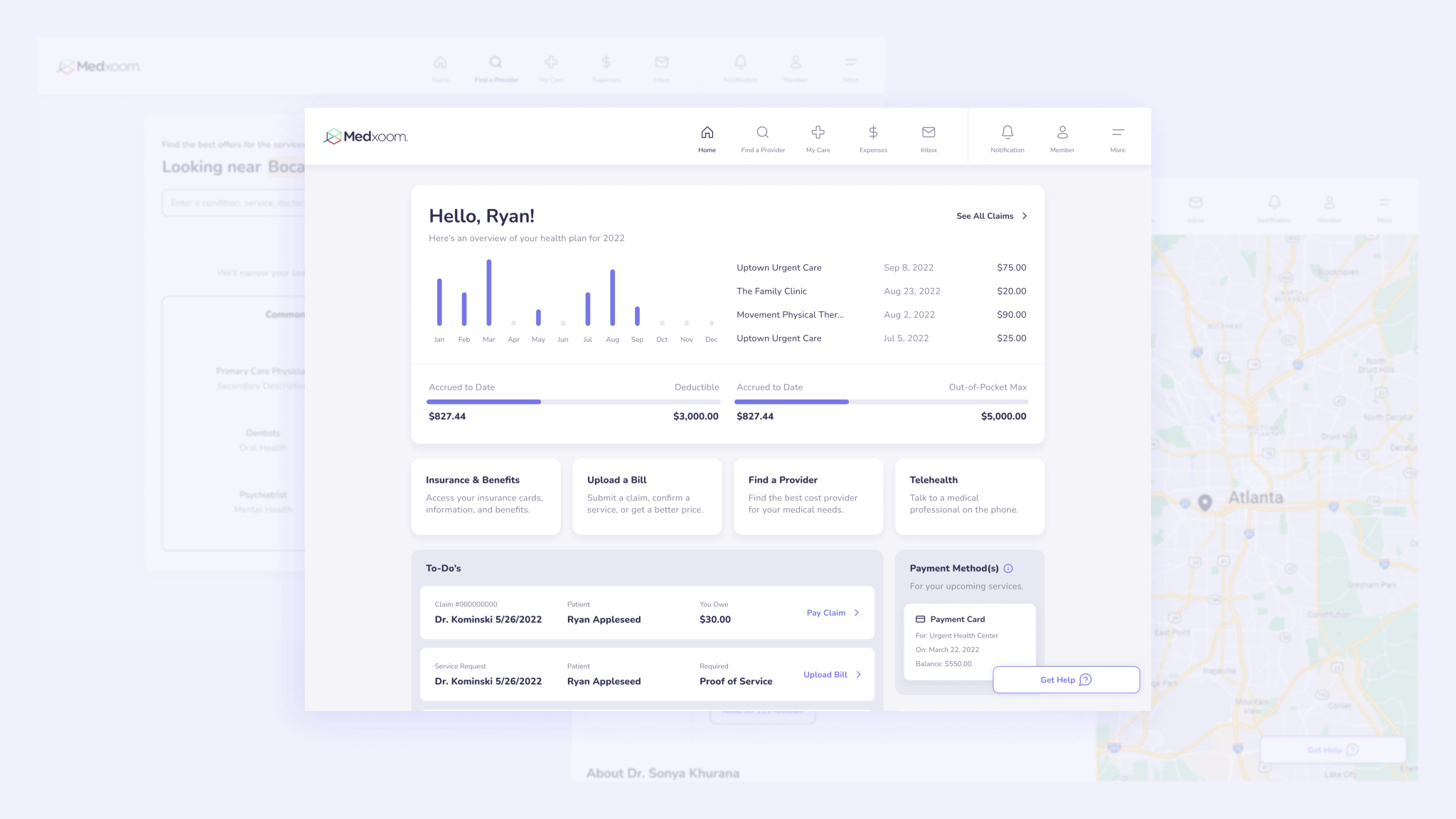Click chevron next to Pay Claim
Image resolution: width=1456 pixels, height=819 pixels.
(857, 613)
